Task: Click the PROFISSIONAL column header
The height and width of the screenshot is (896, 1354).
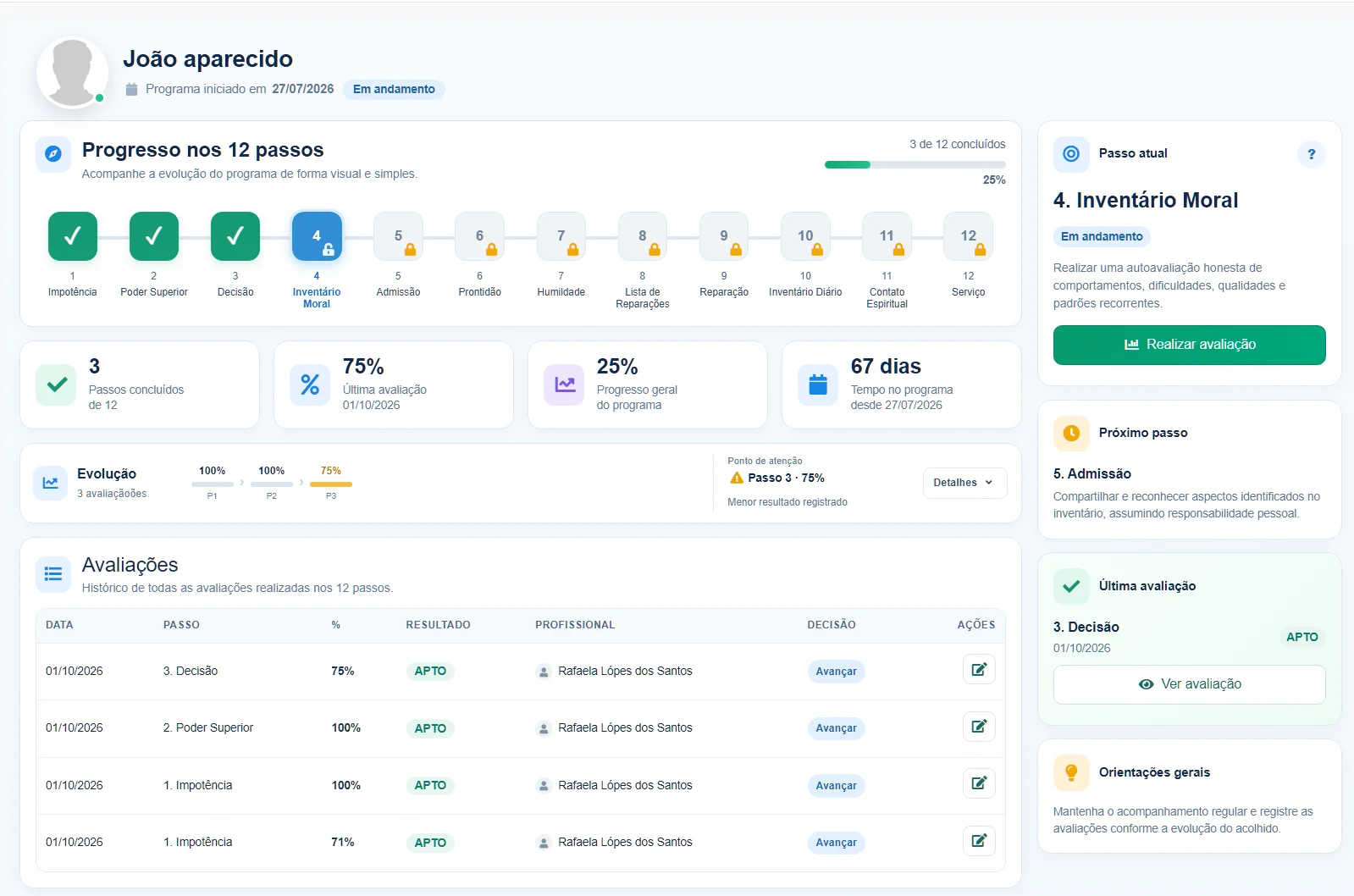Action: pos(575,625)
